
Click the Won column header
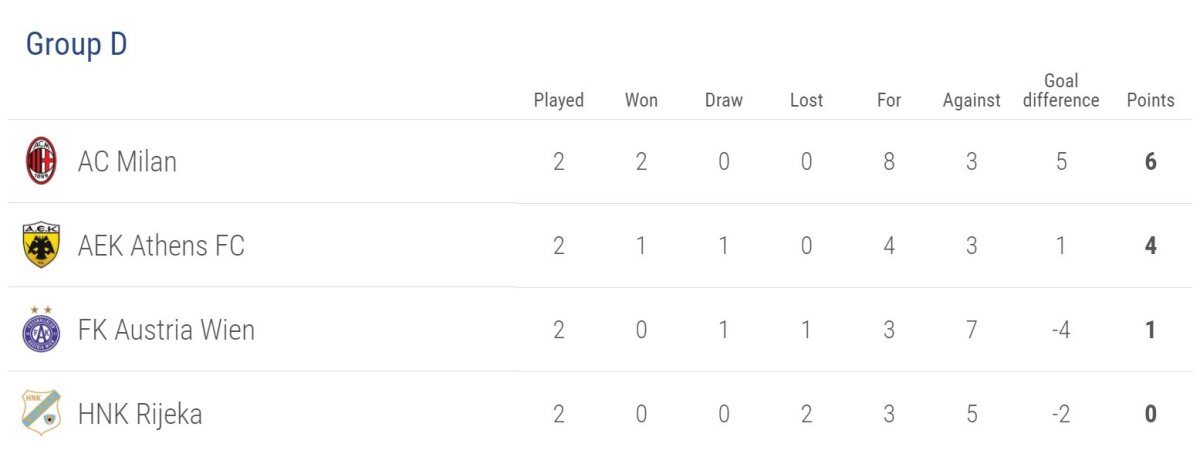coord(641,100)
